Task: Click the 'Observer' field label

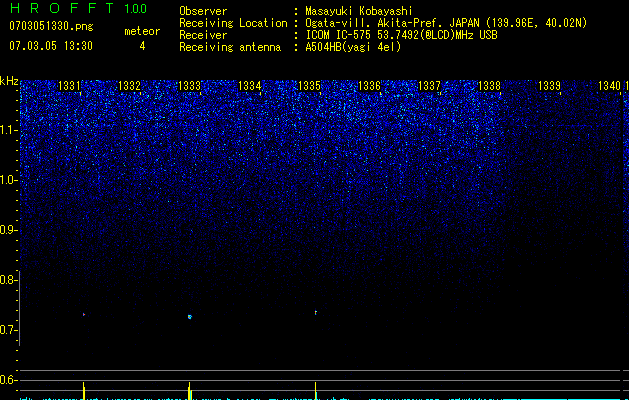Action: (x=203, y=11)
